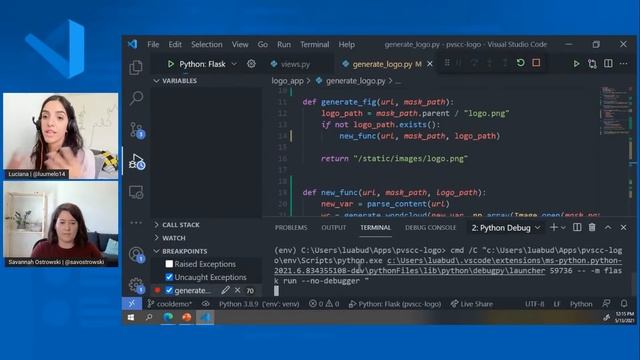Open the Remote Explorer view

click(136, 192)
